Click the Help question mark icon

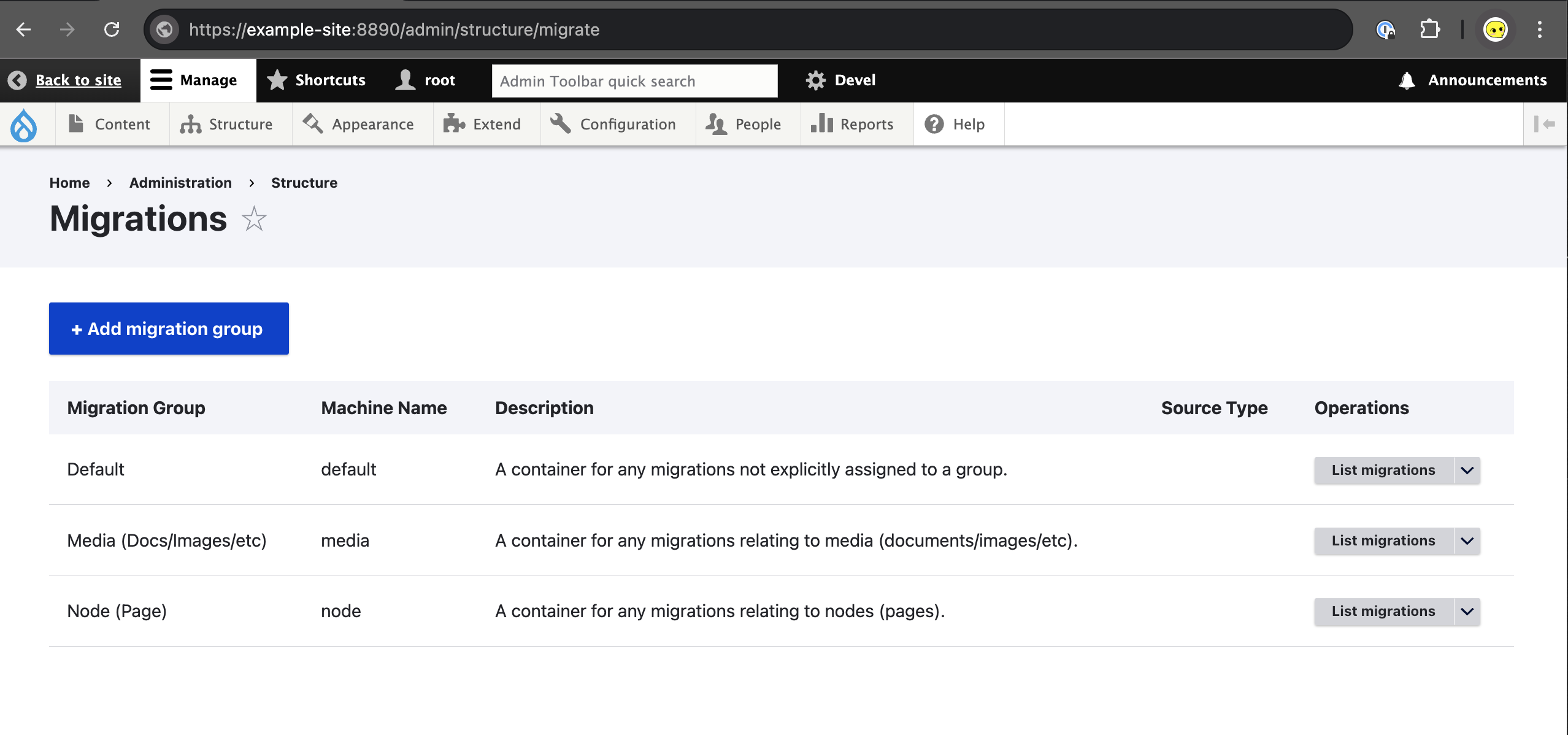(x=934, y=125)
